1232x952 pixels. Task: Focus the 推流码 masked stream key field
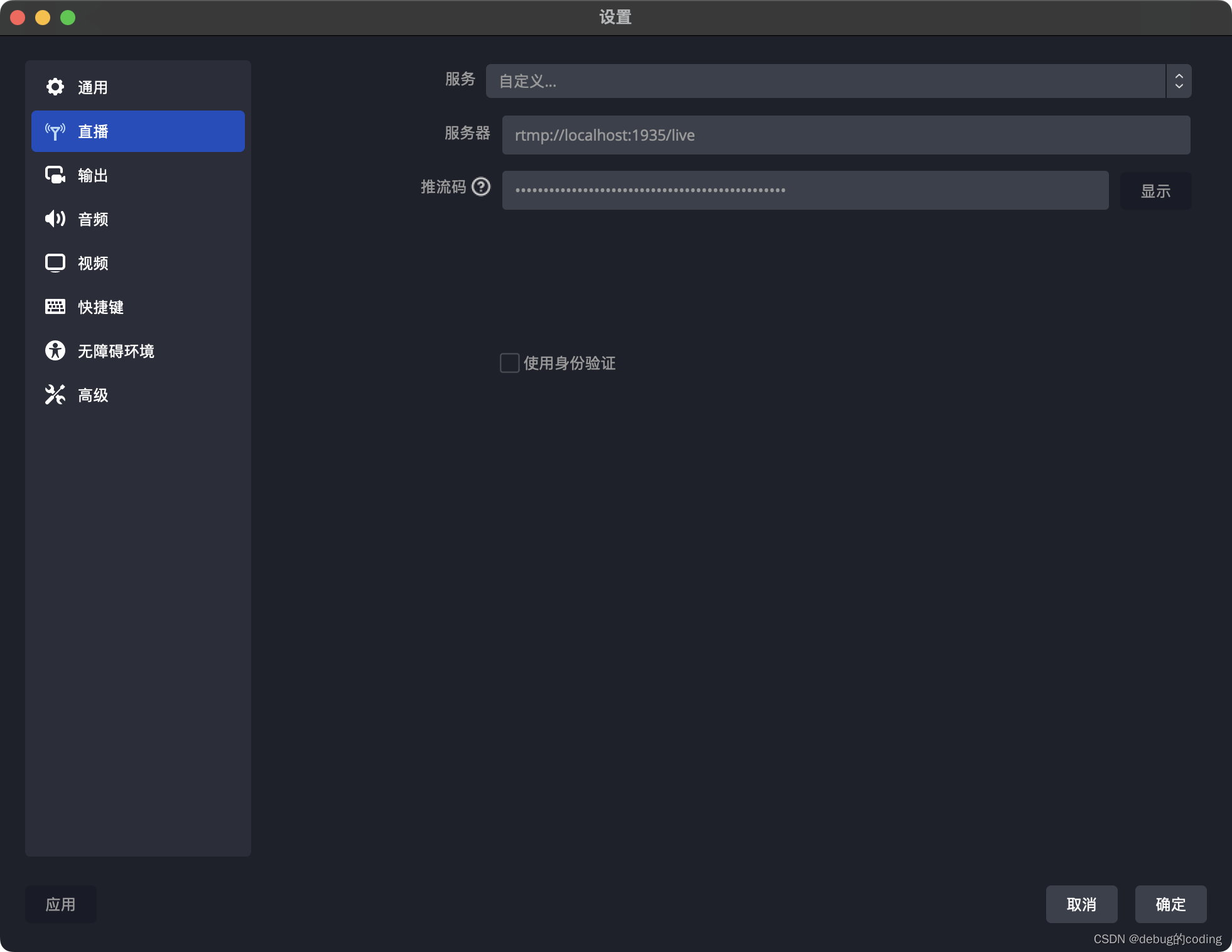tap(805, 190)
